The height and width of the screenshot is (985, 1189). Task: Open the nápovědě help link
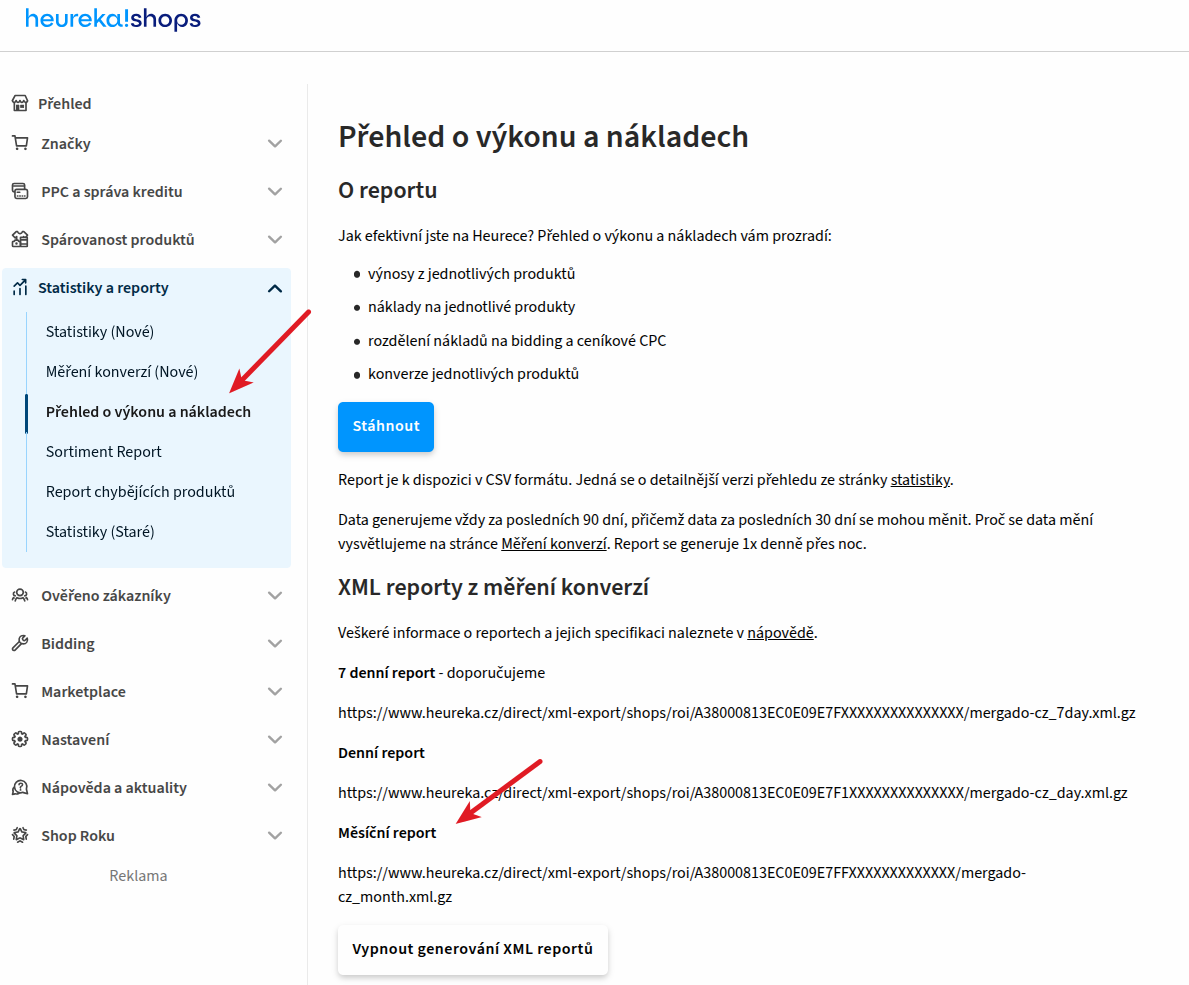pos(780,632)
